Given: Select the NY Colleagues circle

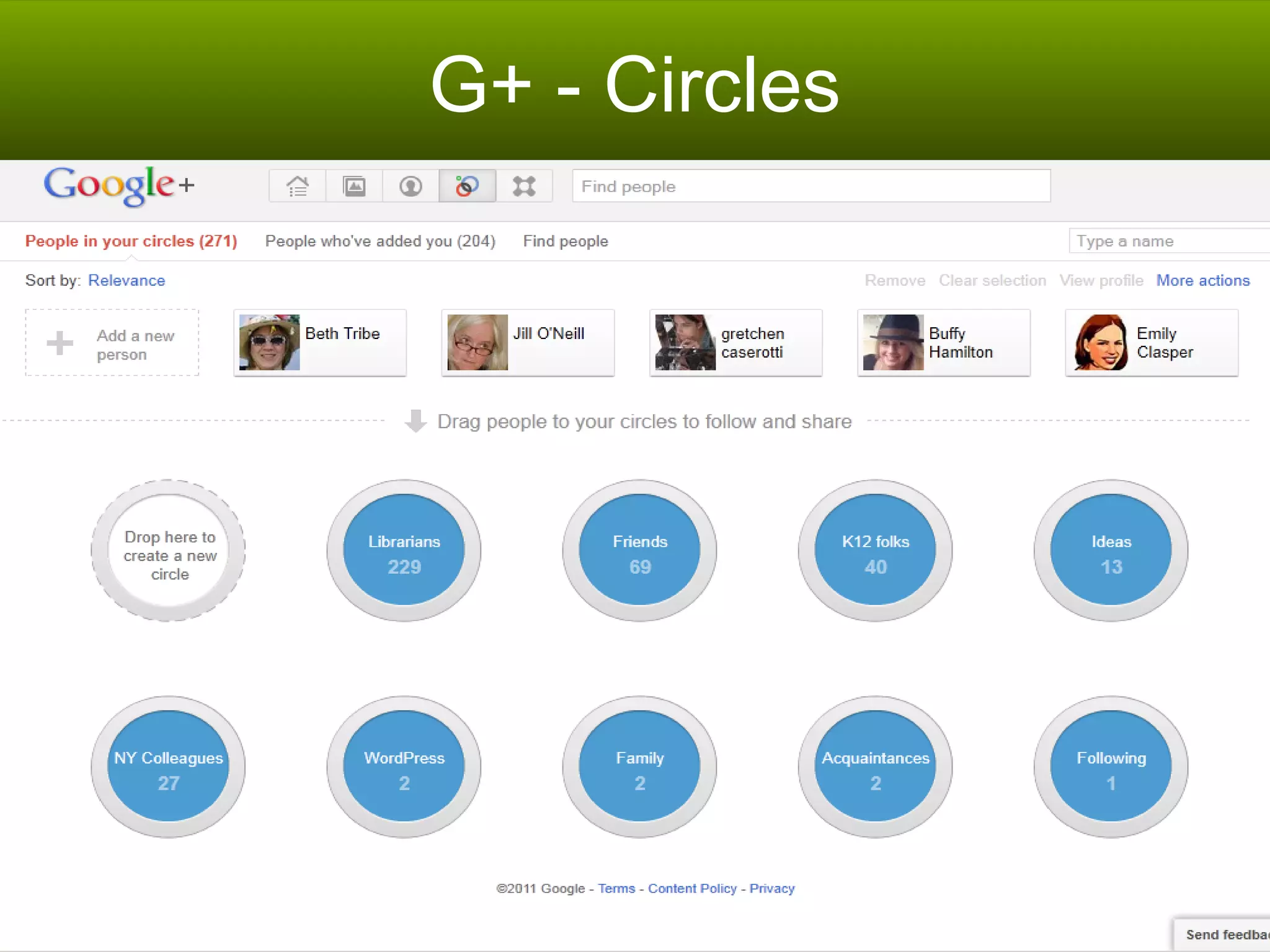Looking at the screenshot, I should pyautogui.click(x=169, y=767).
